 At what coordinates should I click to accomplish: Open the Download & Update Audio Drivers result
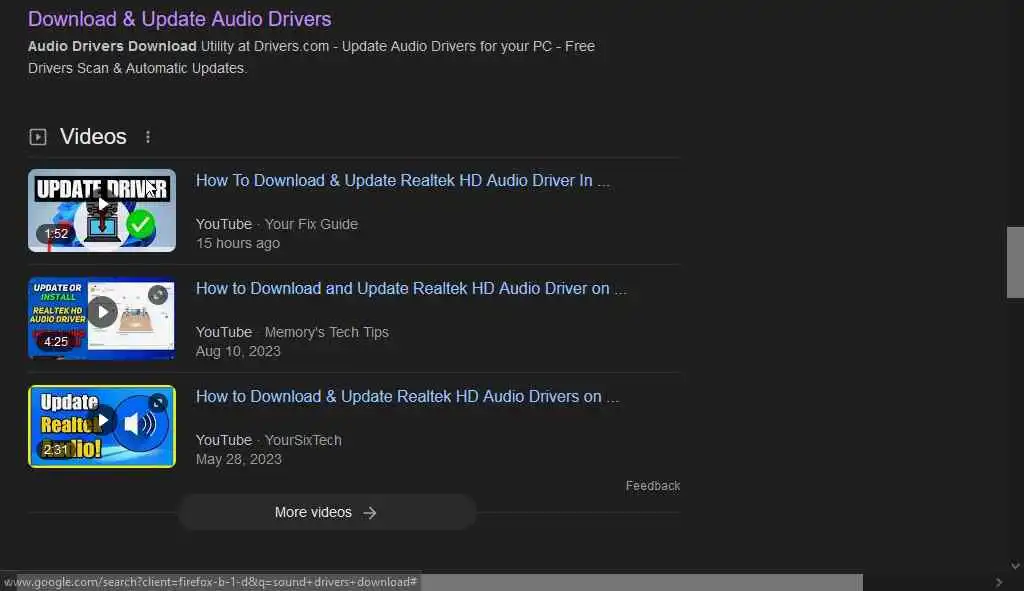[x=180, y=19]
